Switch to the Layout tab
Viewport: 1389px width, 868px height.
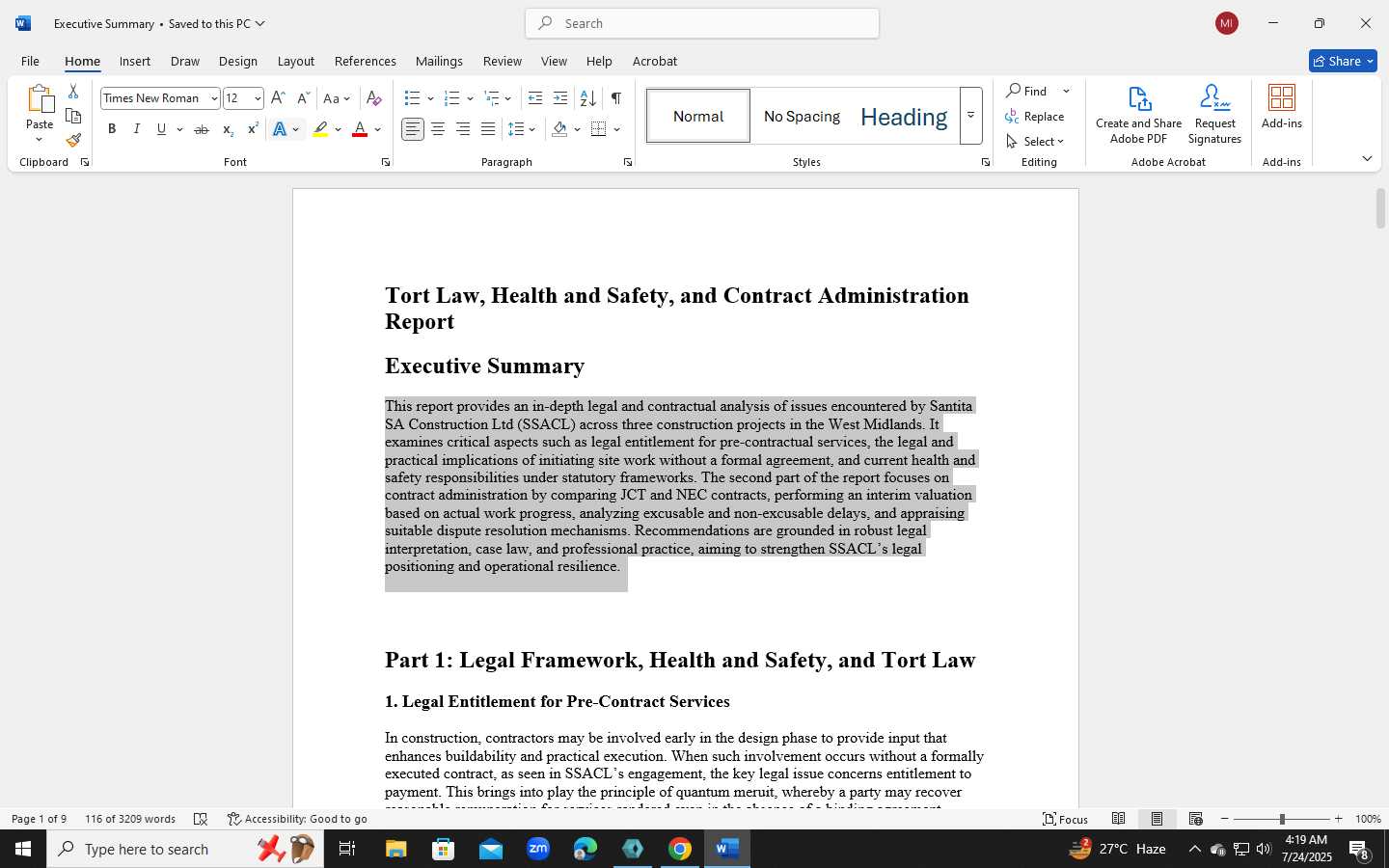pyautogui.click(x=296, y=61)
